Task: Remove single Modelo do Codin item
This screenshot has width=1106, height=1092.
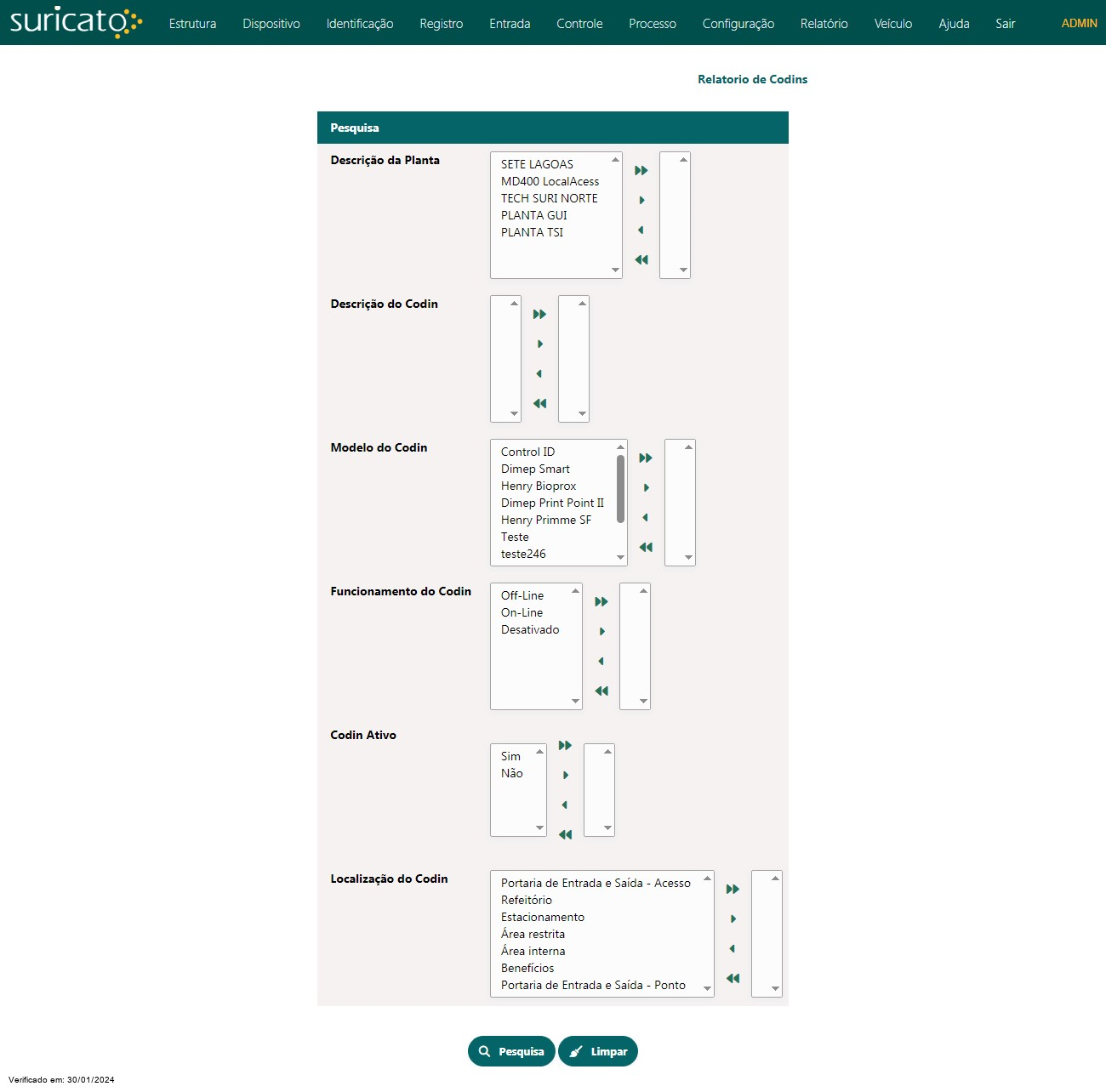Action: tap(646, 518)
